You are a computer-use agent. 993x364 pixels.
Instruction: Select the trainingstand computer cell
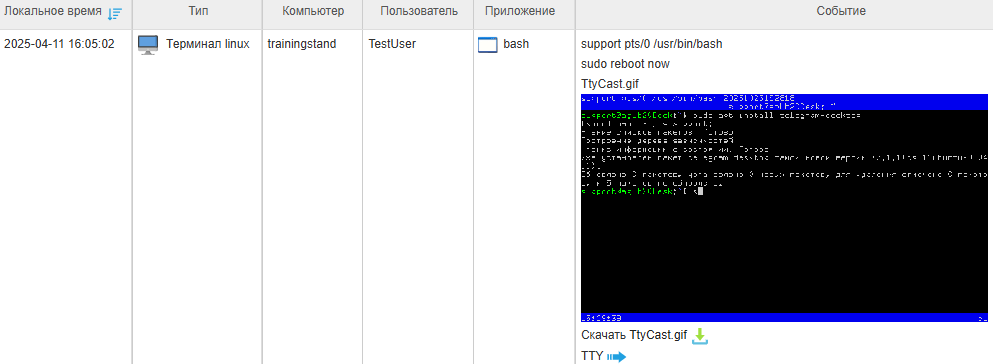coord(302,44)
